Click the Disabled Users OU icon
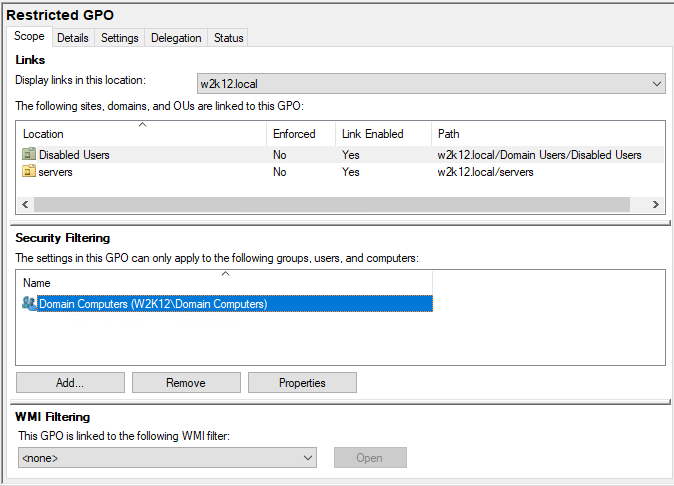Image resolution: width=674 pixels, height=486 pixels. tap(29, 154)
